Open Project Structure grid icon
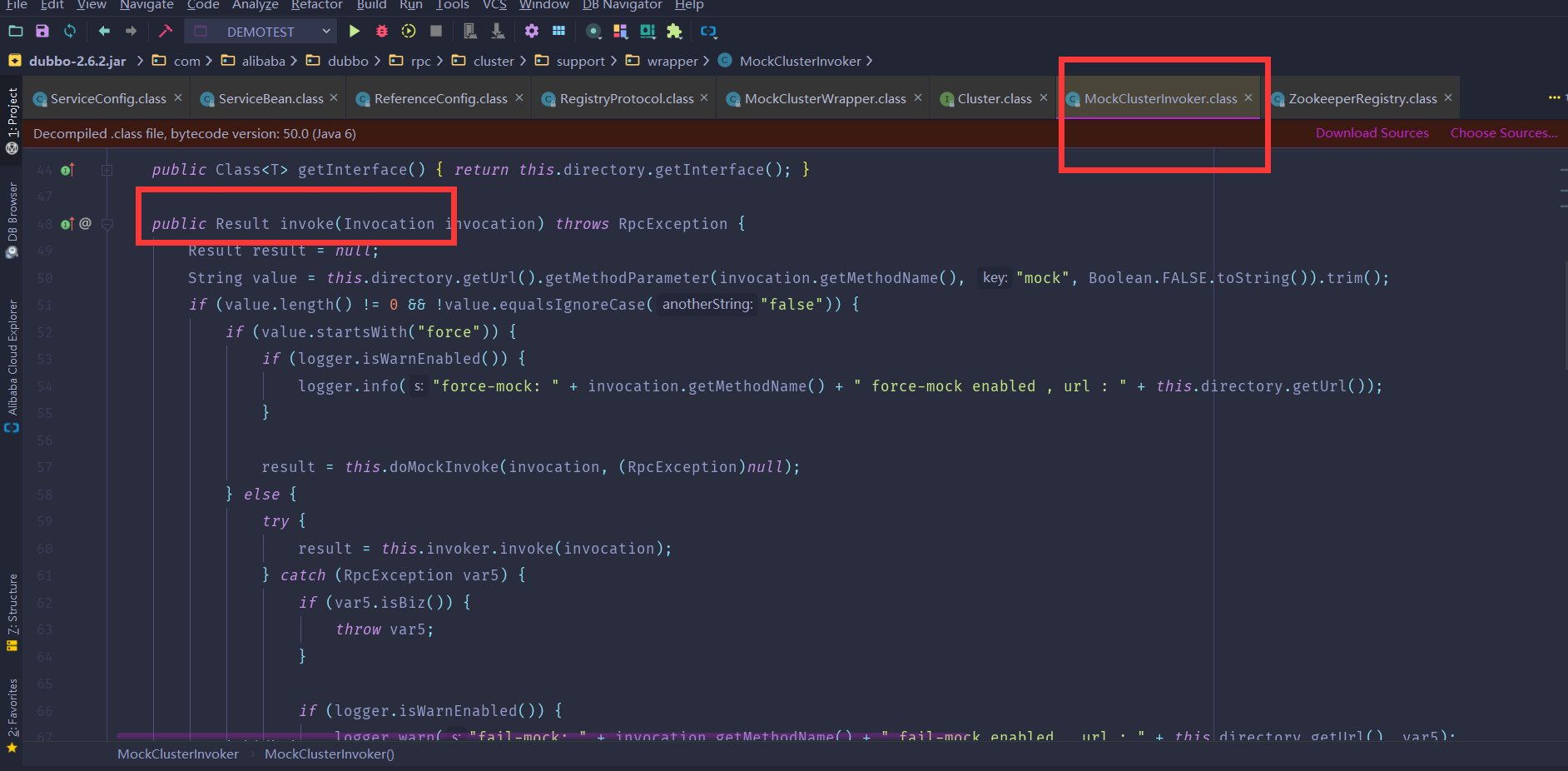Screen dimensions: 1568x771 [x=558, y=32]
